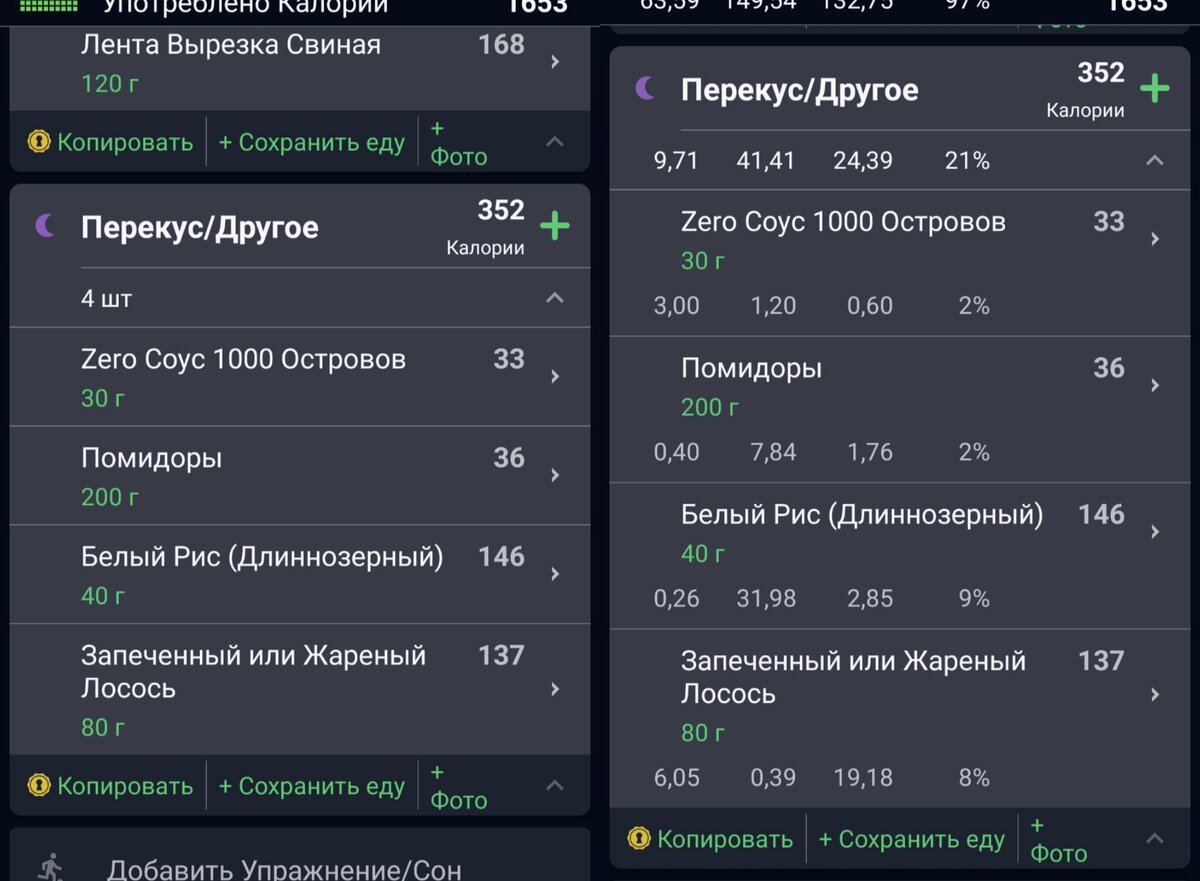
Task: Collapse the Перекус/Другое food list
Action: click(x=556, y=297)
